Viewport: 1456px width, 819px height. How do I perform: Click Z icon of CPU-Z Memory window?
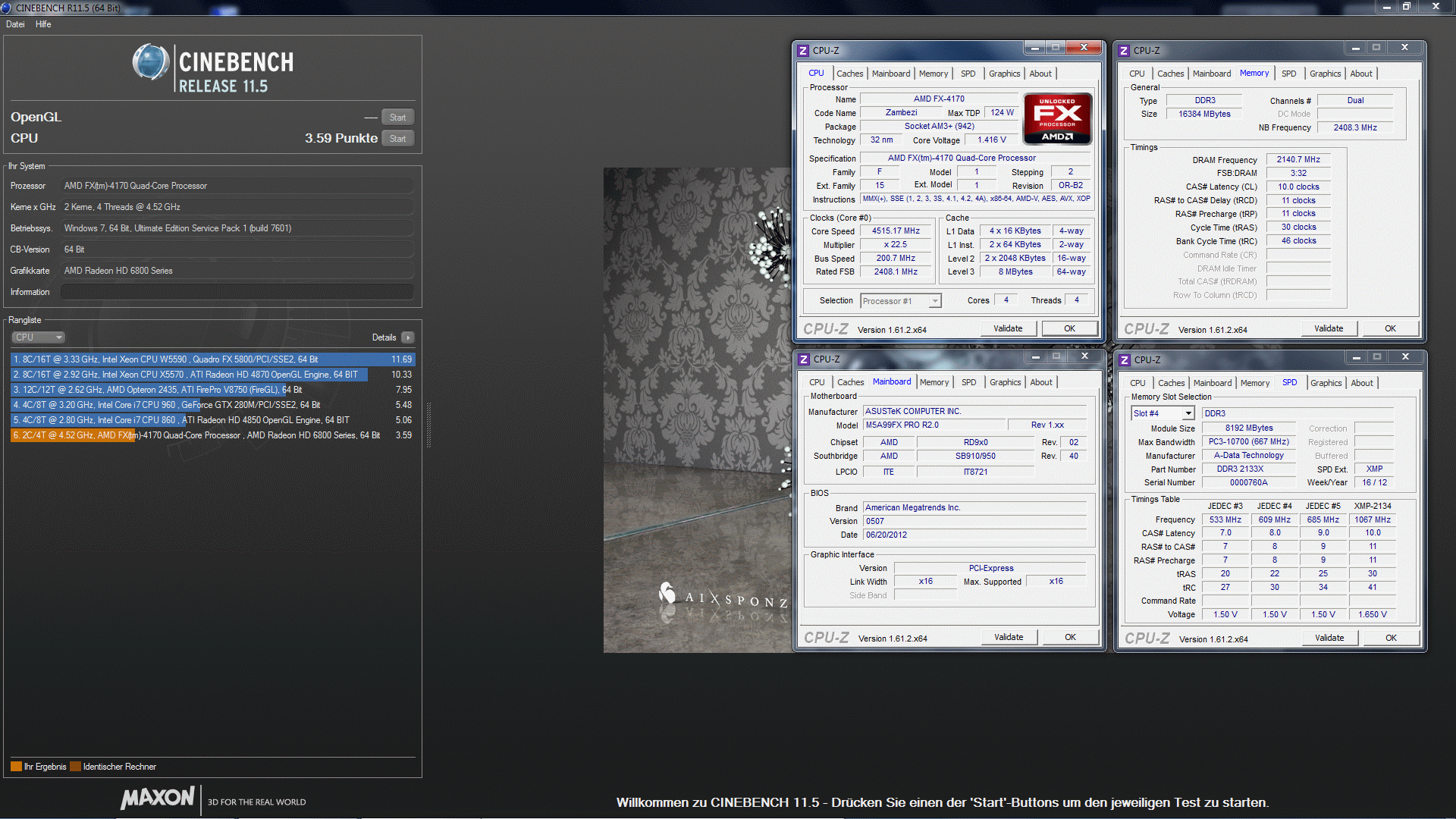click(x=1124, y=51)
